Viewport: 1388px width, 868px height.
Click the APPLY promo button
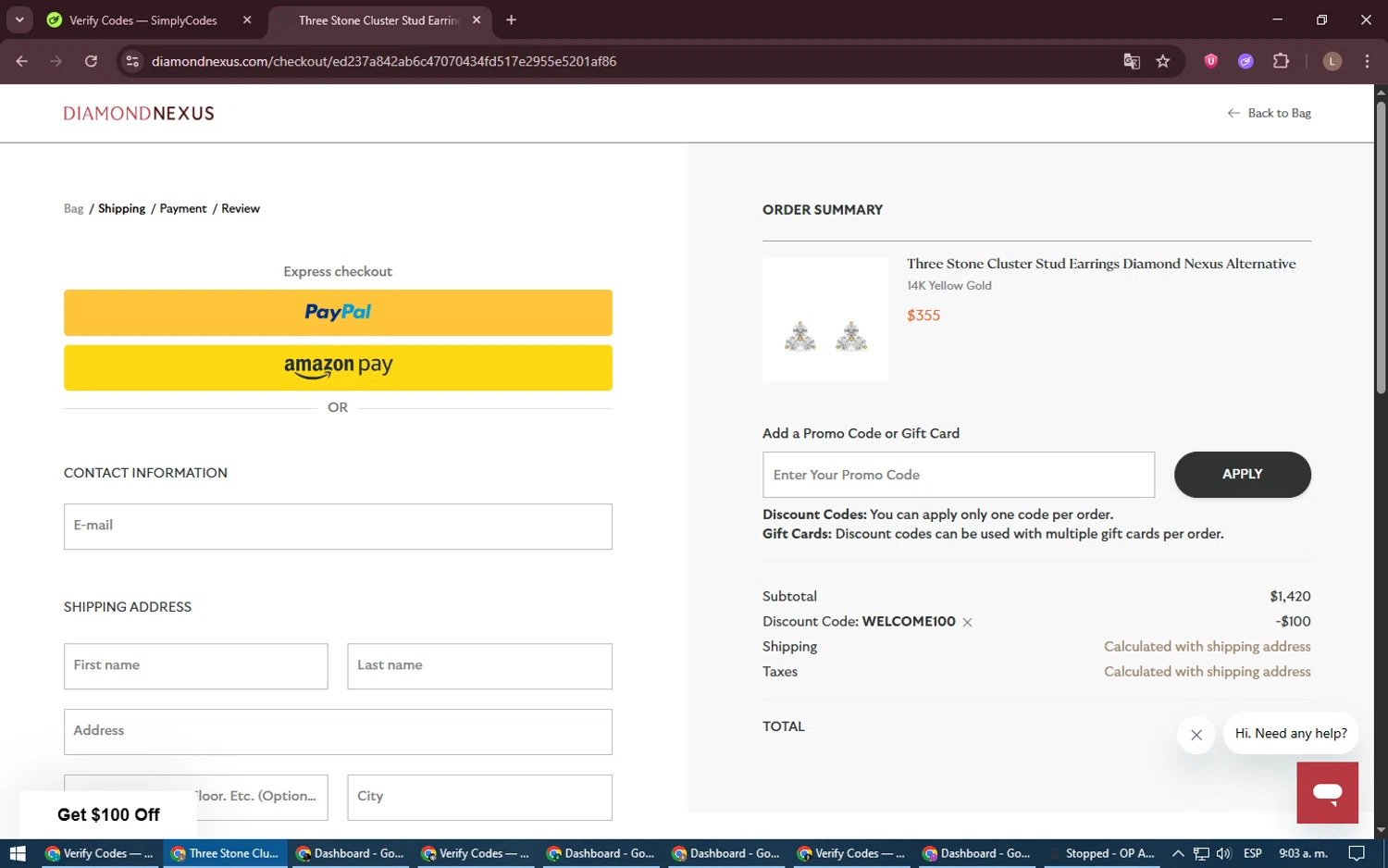(x=1242, y=475)
